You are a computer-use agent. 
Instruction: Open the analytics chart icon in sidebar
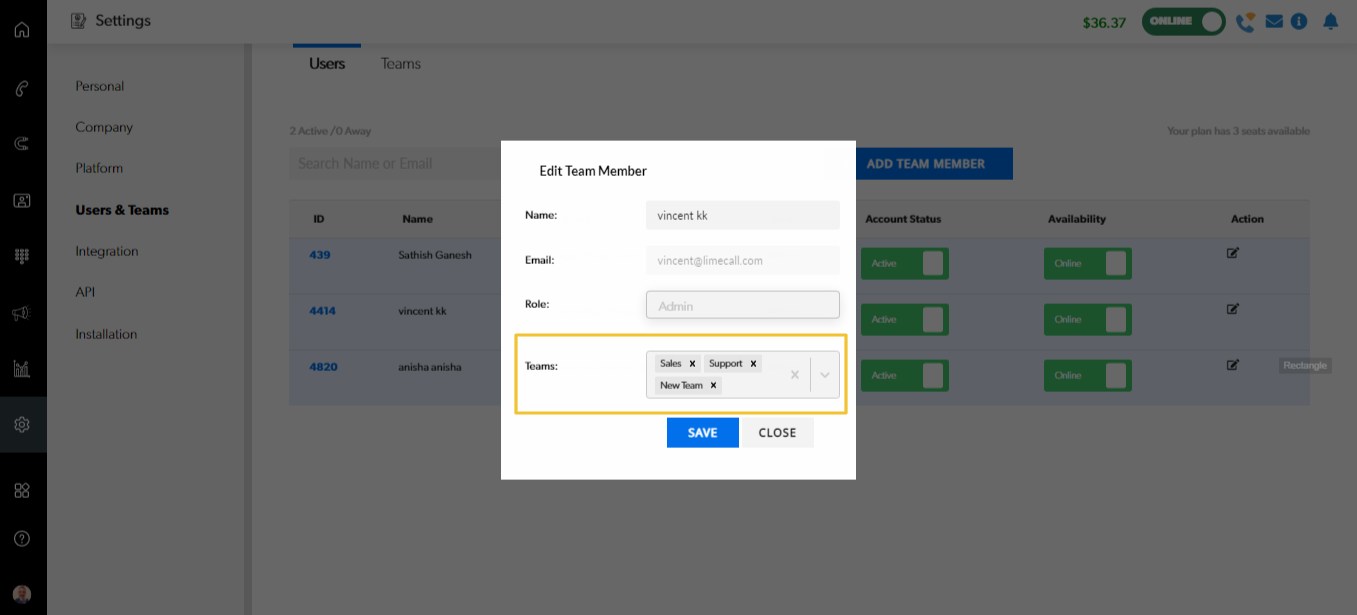22,368
